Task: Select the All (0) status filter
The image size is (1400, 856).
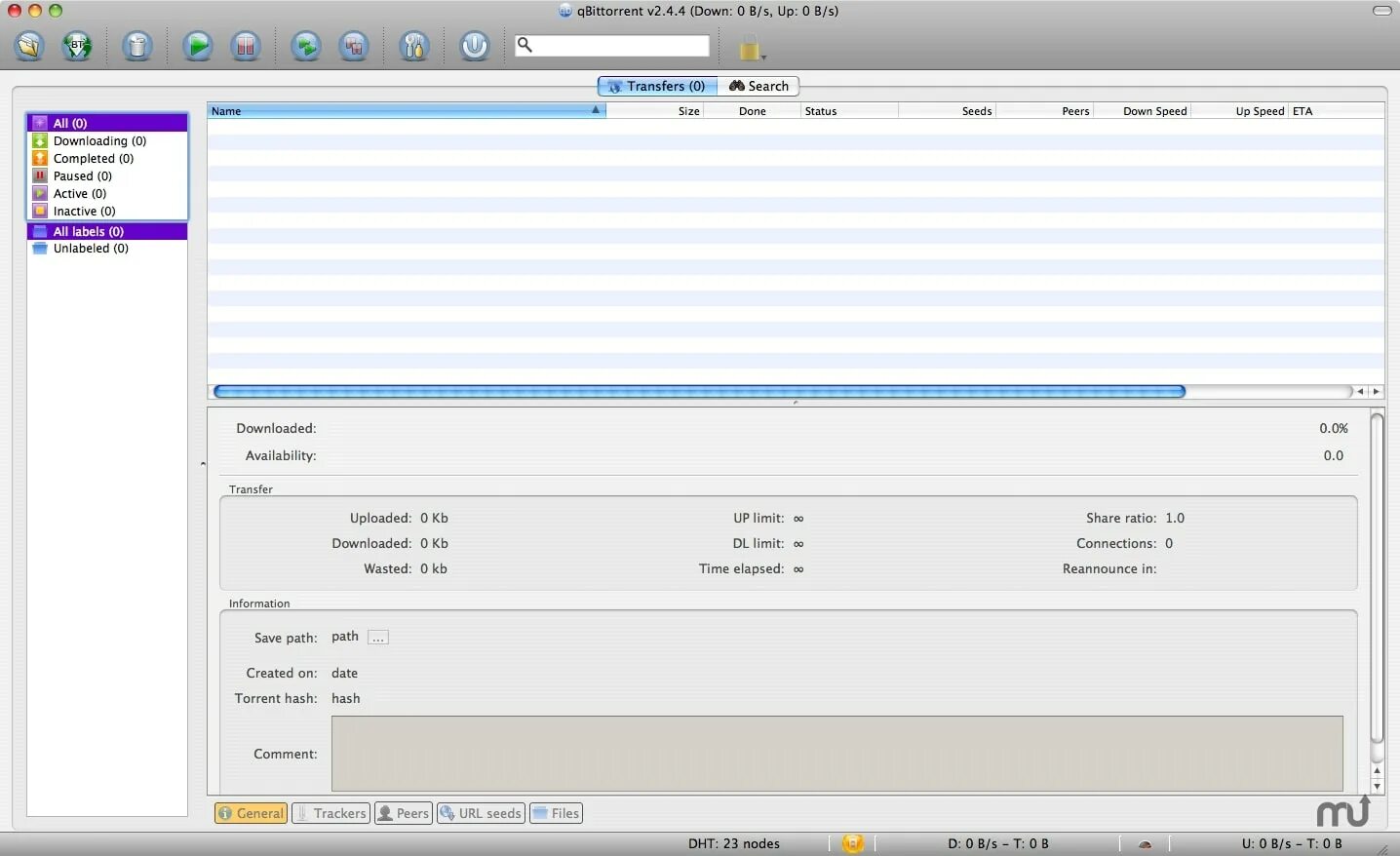Action: coord(107,123)
